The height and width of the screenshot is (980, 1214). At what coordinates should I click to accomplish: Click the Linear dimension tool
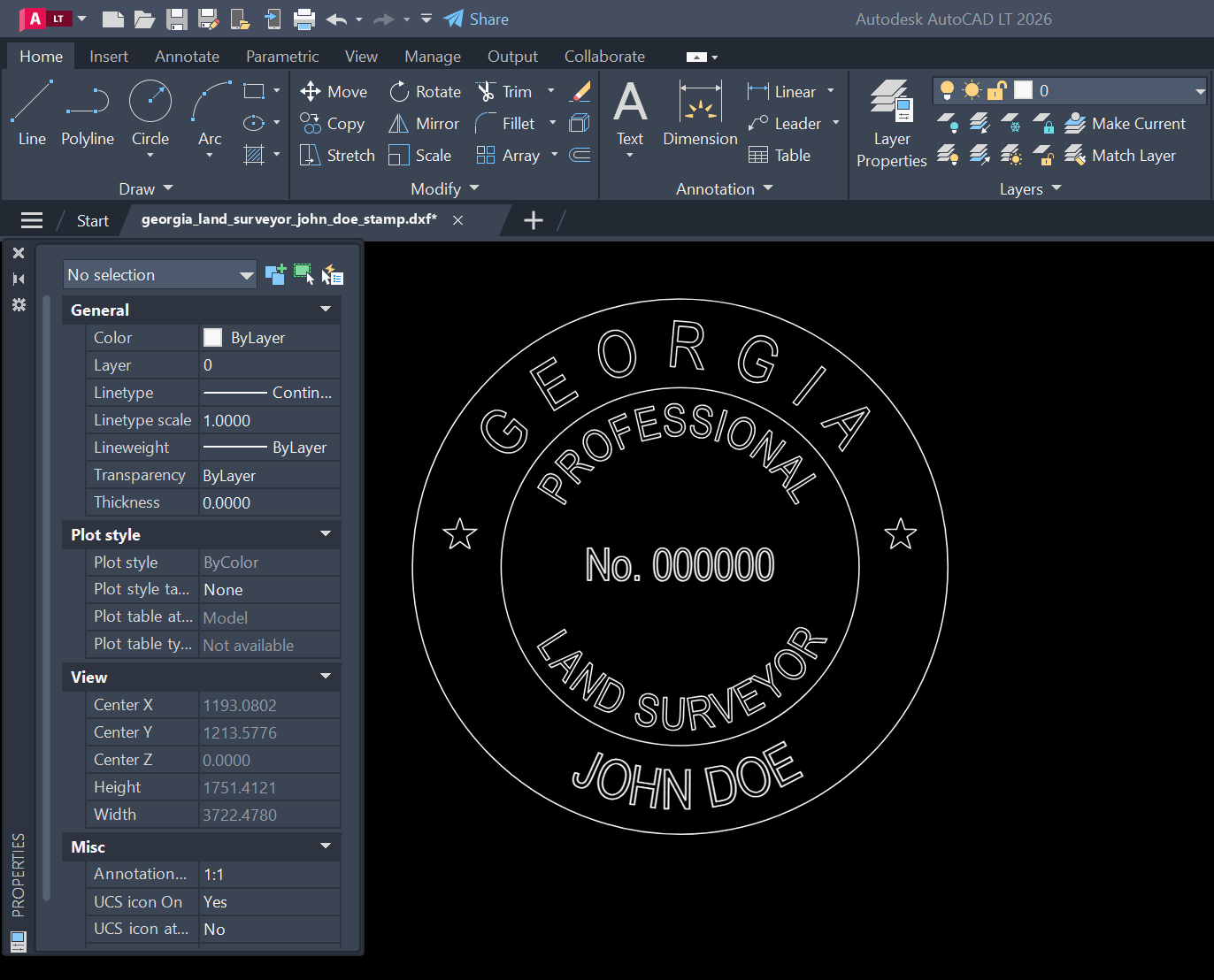(x=781, y=91)
